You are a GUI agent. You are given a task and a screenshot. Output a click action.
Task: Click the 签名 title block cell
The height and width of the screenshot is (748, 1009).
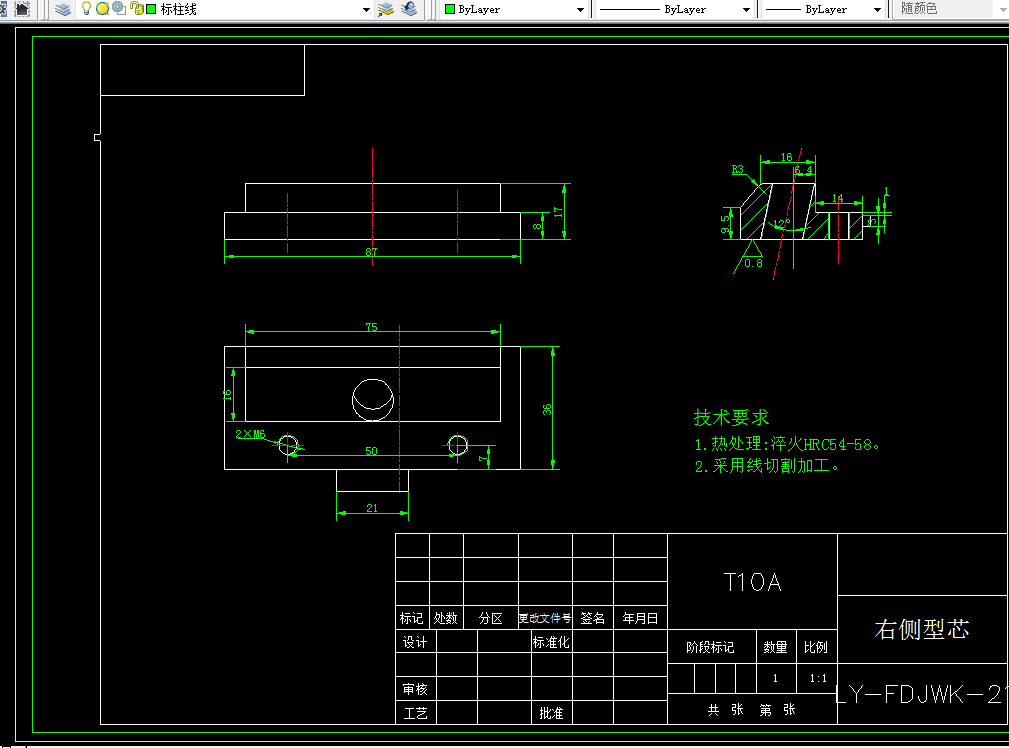[x=593, y=618]
